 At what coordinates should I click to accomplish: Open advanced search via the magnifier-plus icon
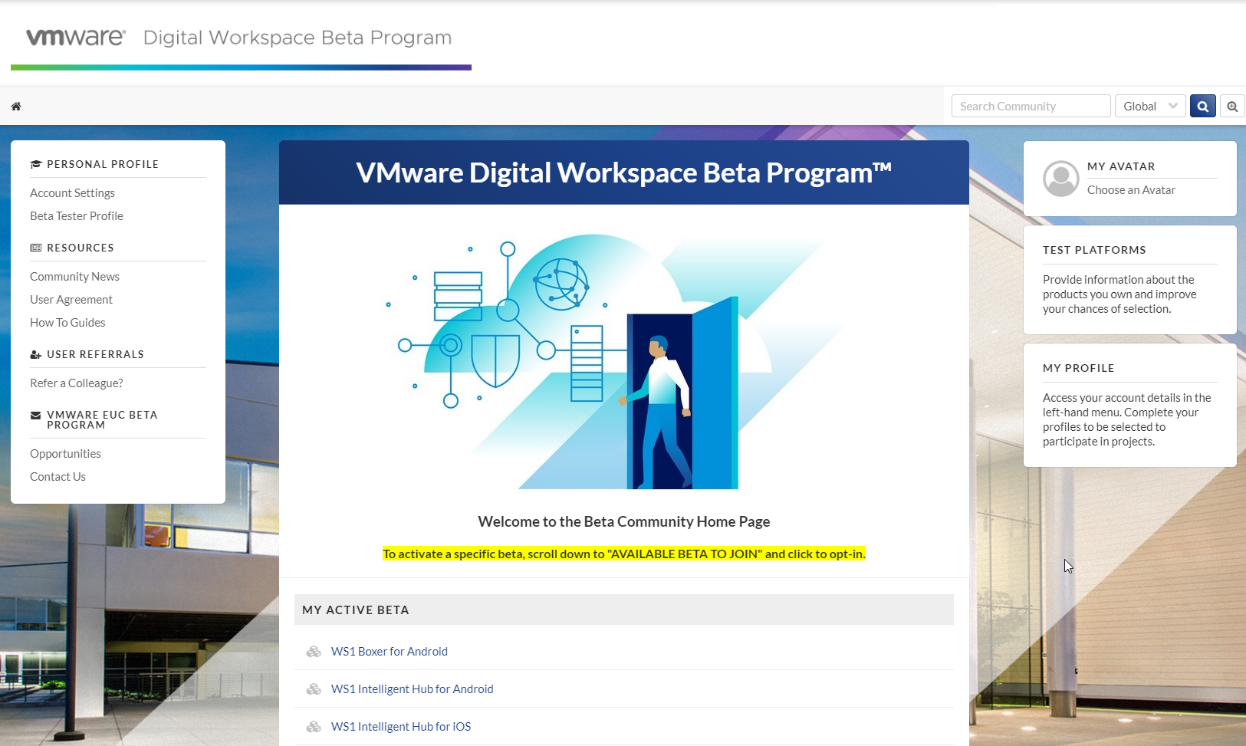coord(1232,105)
